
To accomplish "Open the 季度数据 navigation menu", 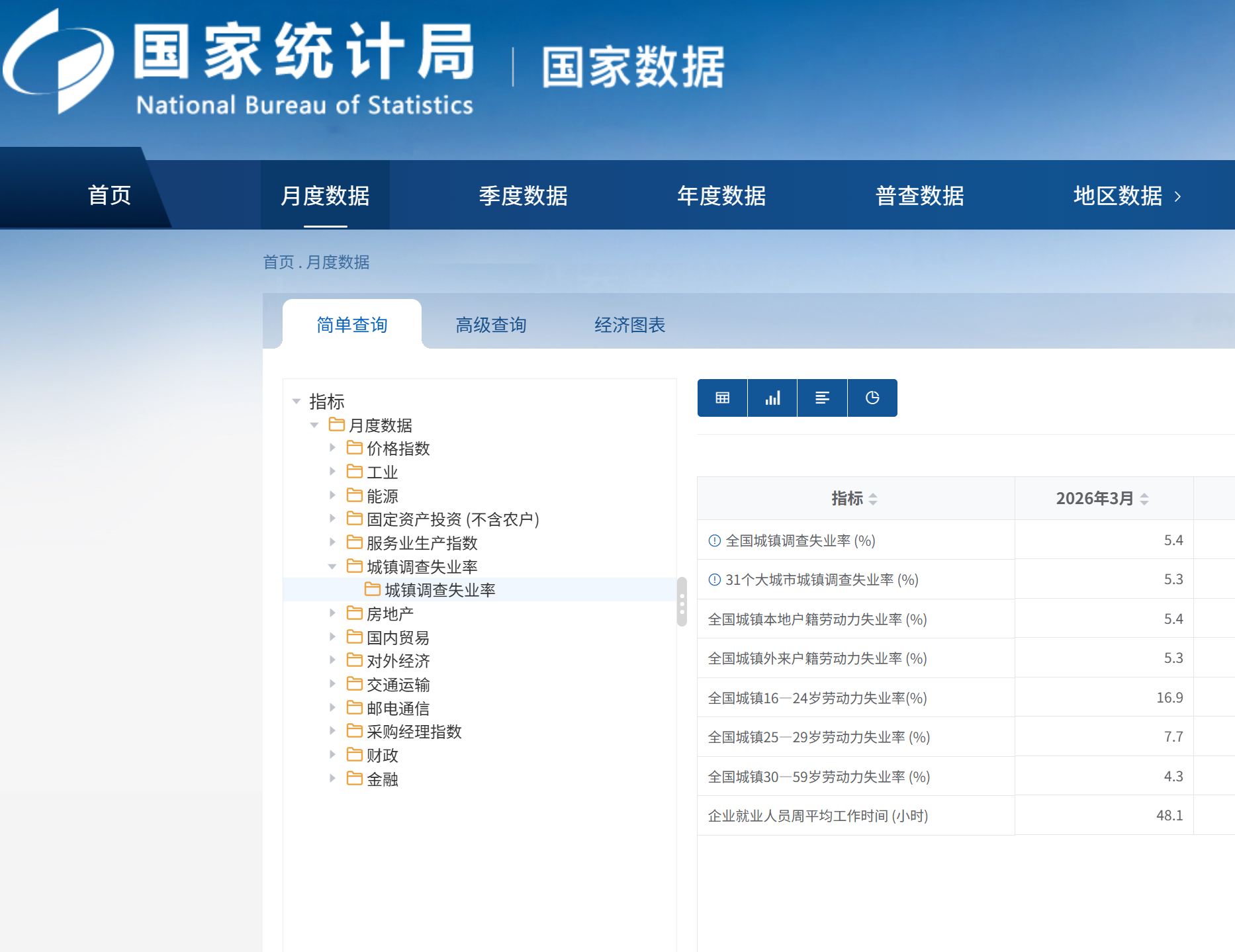I will (523, 196).
